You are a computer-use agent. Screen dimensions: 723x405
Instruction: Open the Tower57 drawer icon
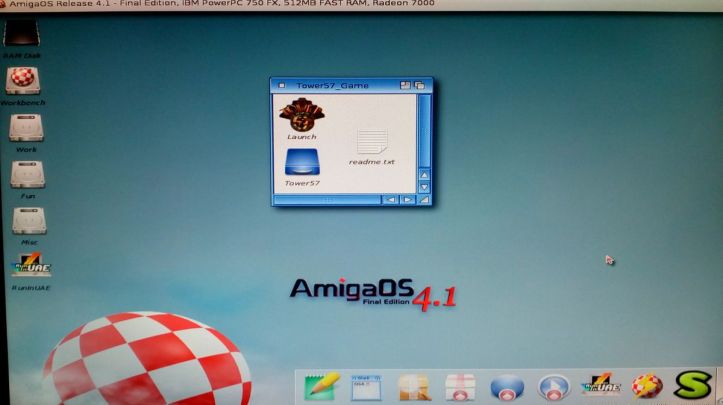[x=301, y=163]
